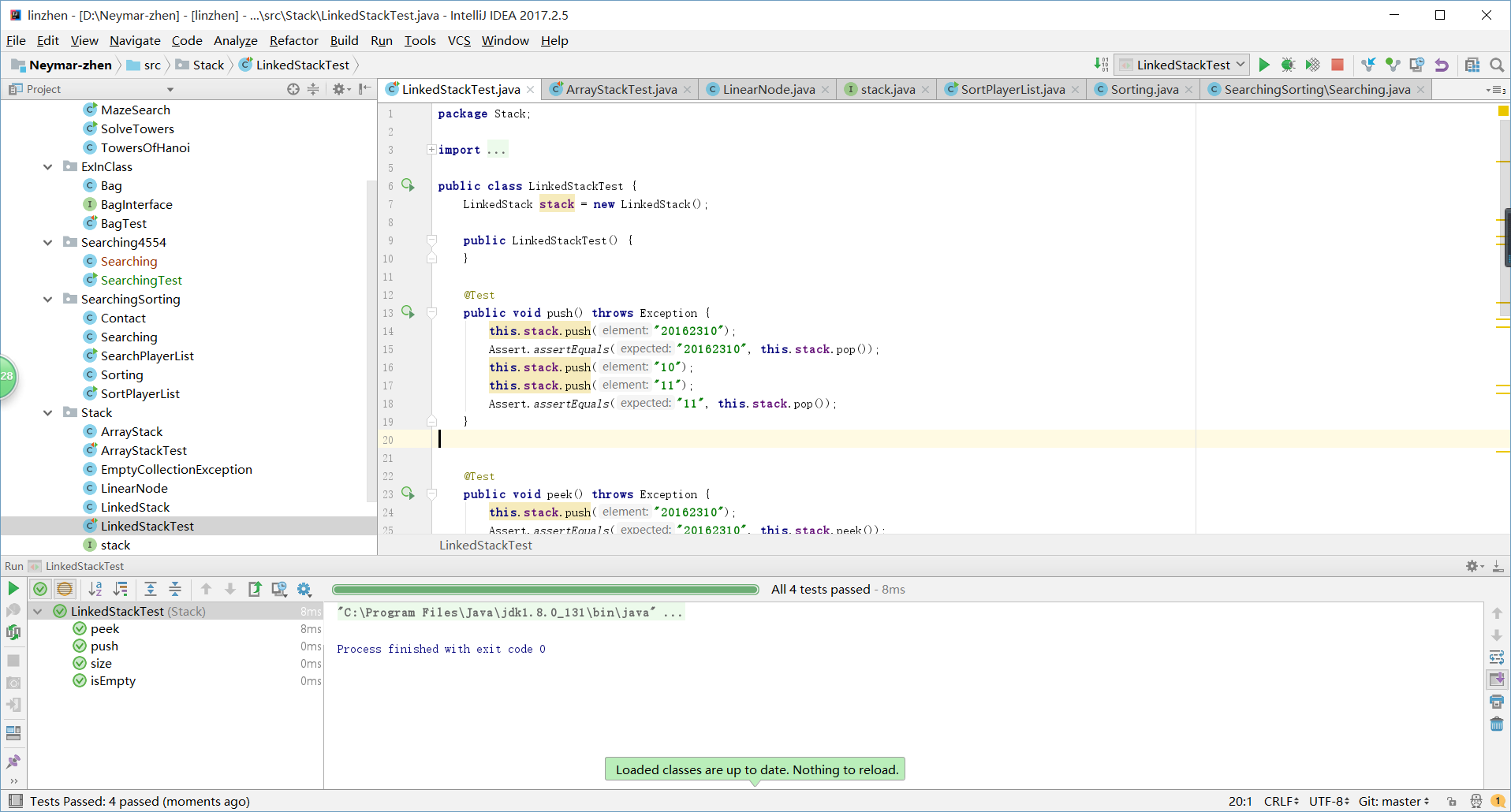Expand all test results
1511x812 pixels.
coord(151,589)
